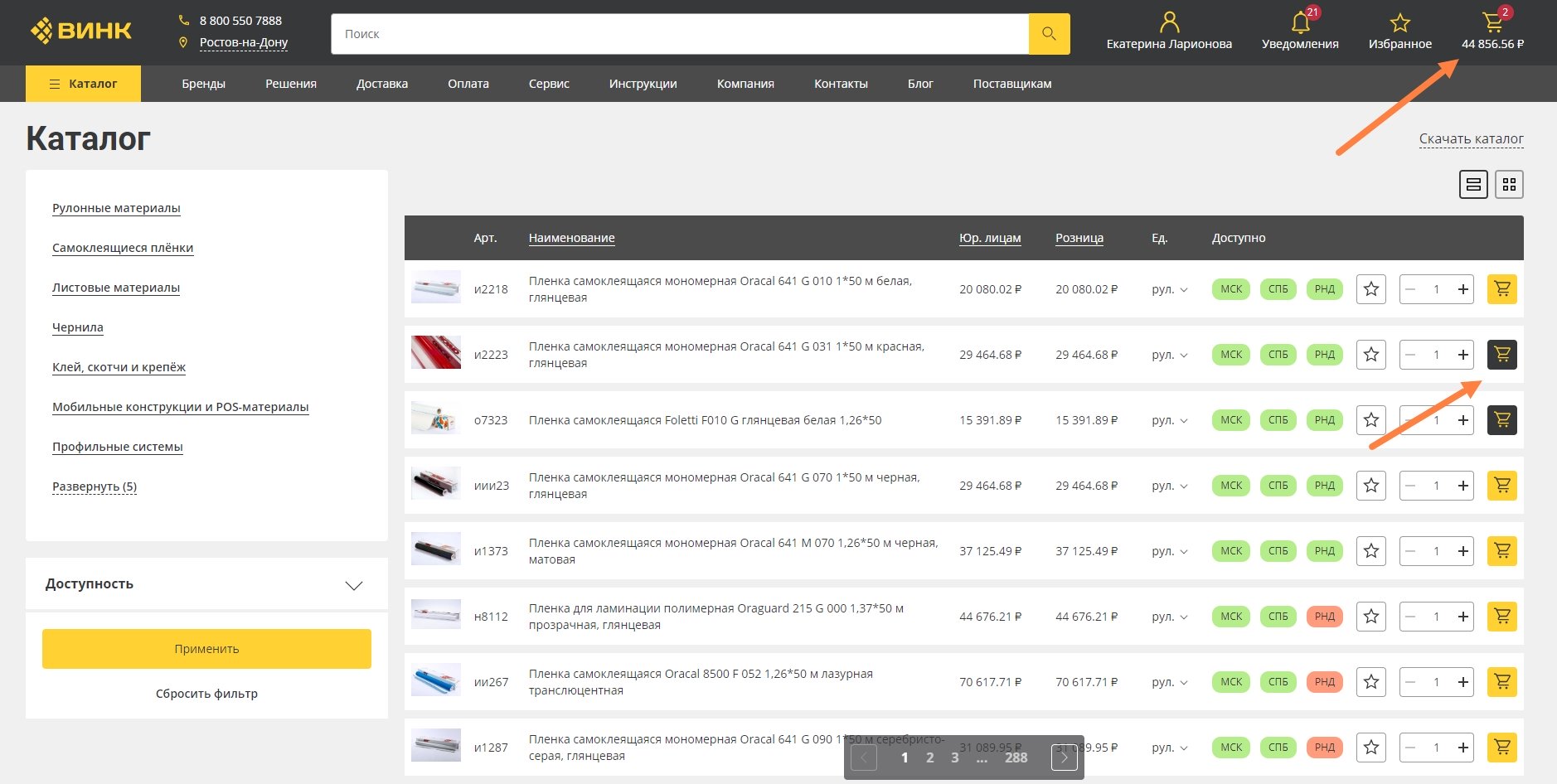Open Рулонные материалы category

(x=116, y=208)
